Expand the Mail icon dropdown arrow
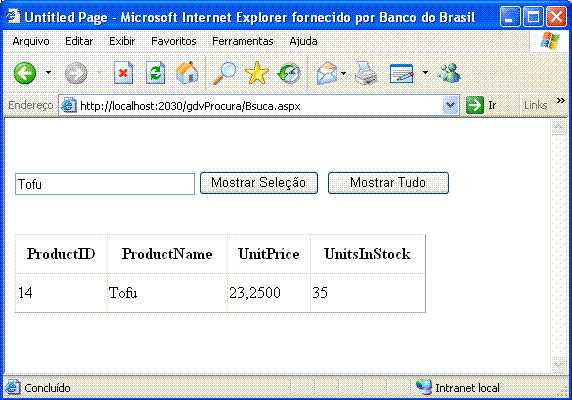Viewport: 572px width, 400px height. (x=343, y=73)
